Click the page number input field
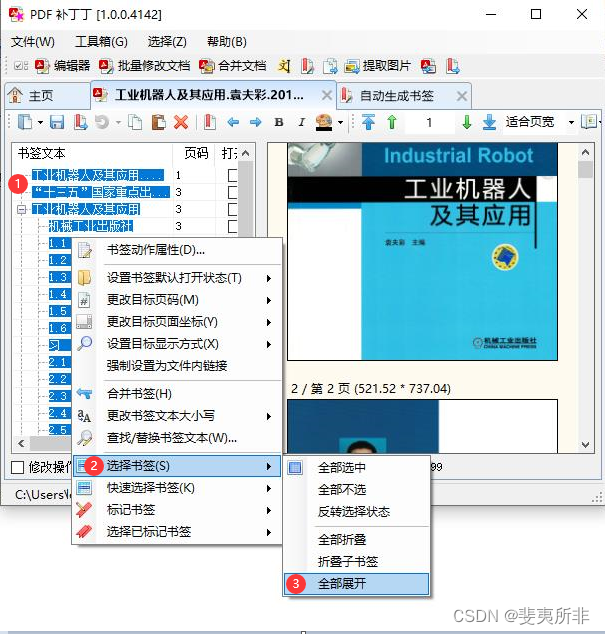The image size is (605, 634). pos(429,122)
